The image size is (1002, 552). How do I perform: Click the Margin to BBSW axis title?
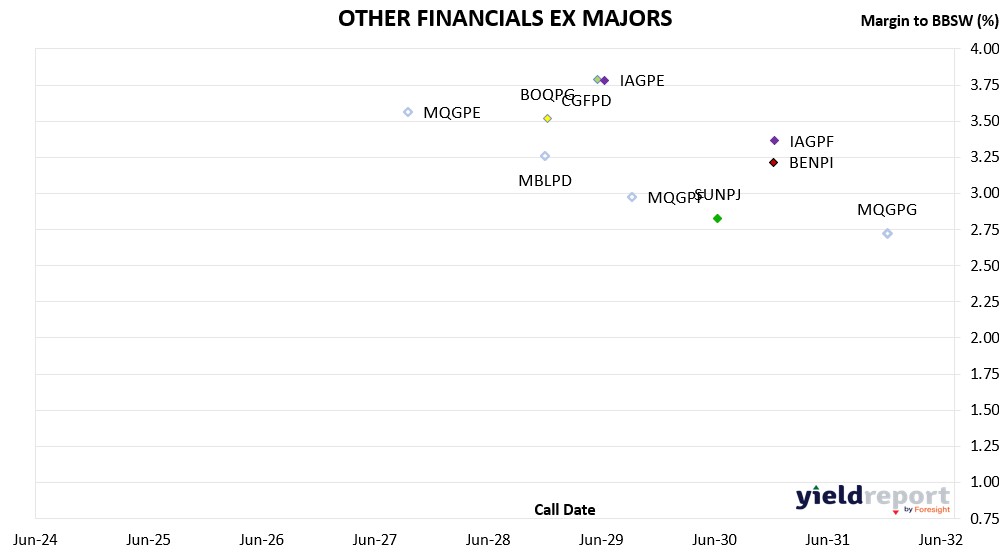(x=929, y=21)
